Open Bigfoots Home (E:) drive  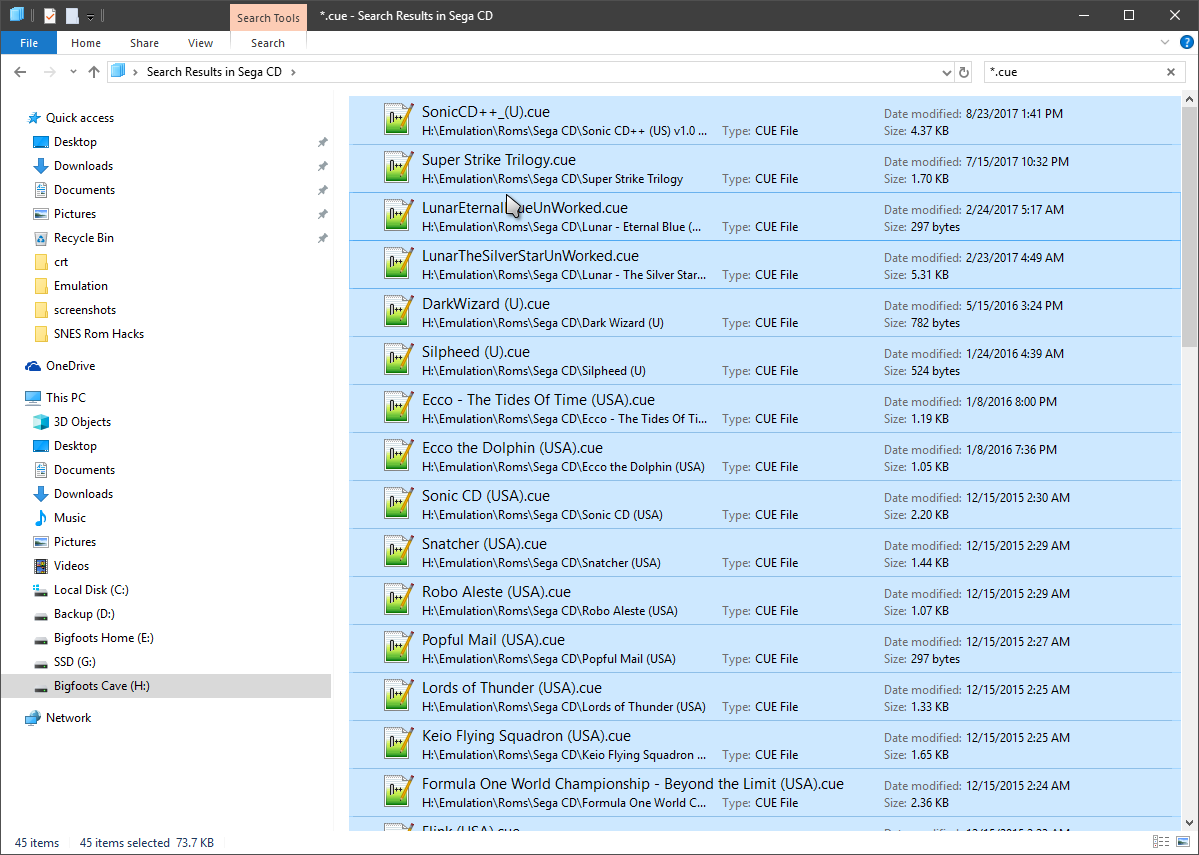point(103,638)
